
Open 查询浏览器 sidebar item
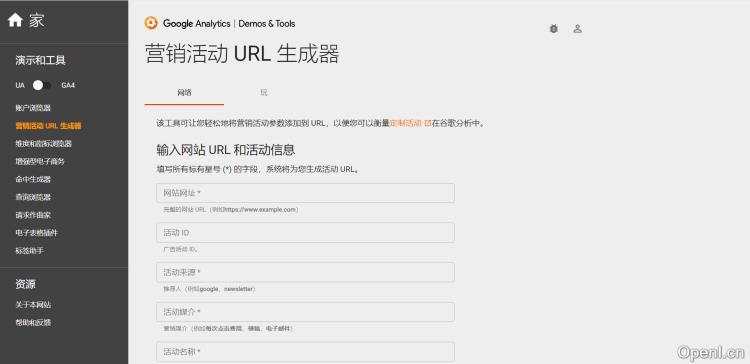[x=33, y=197]
